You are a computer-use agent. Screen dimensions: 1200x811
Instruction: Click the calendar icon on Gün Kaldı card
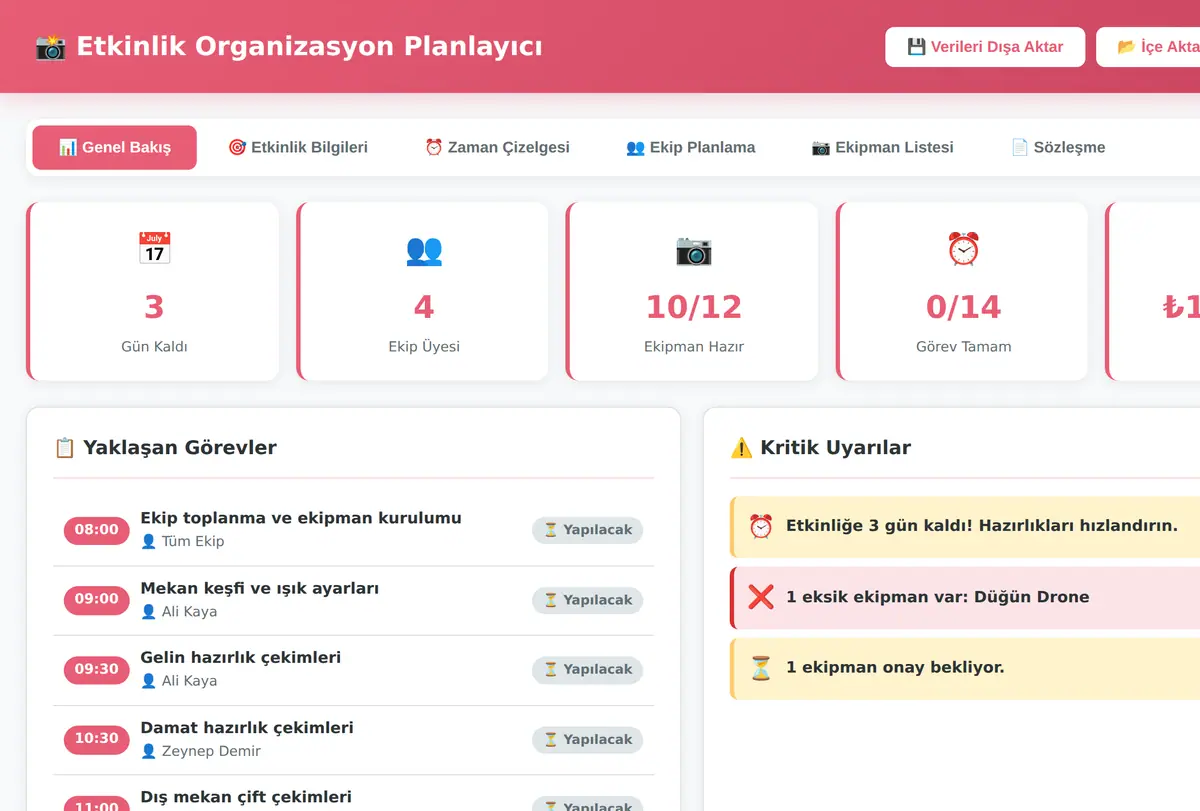(x=154, y=248)
